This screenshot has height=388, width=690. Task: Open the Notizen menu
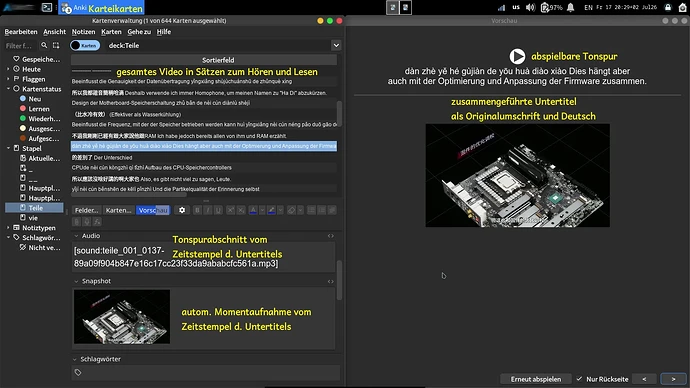coord(84,32)
